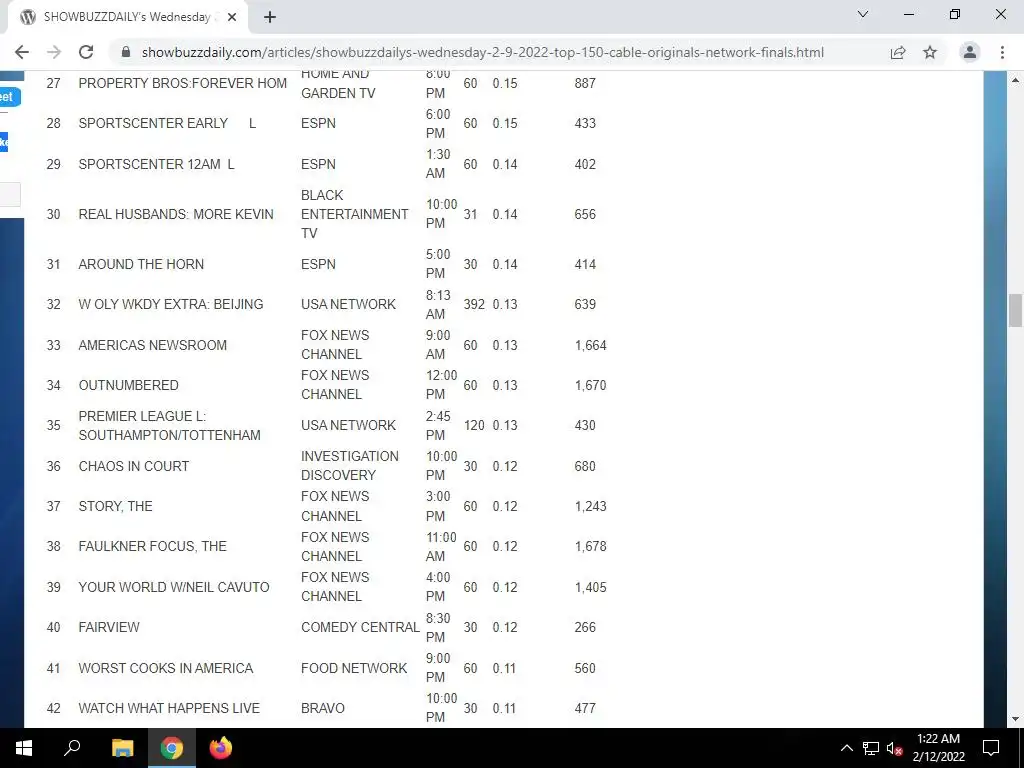This screenshot has width=1024, height=768.
Task: Click "CHAOS IN COURT" title
Action: [133, 466]
